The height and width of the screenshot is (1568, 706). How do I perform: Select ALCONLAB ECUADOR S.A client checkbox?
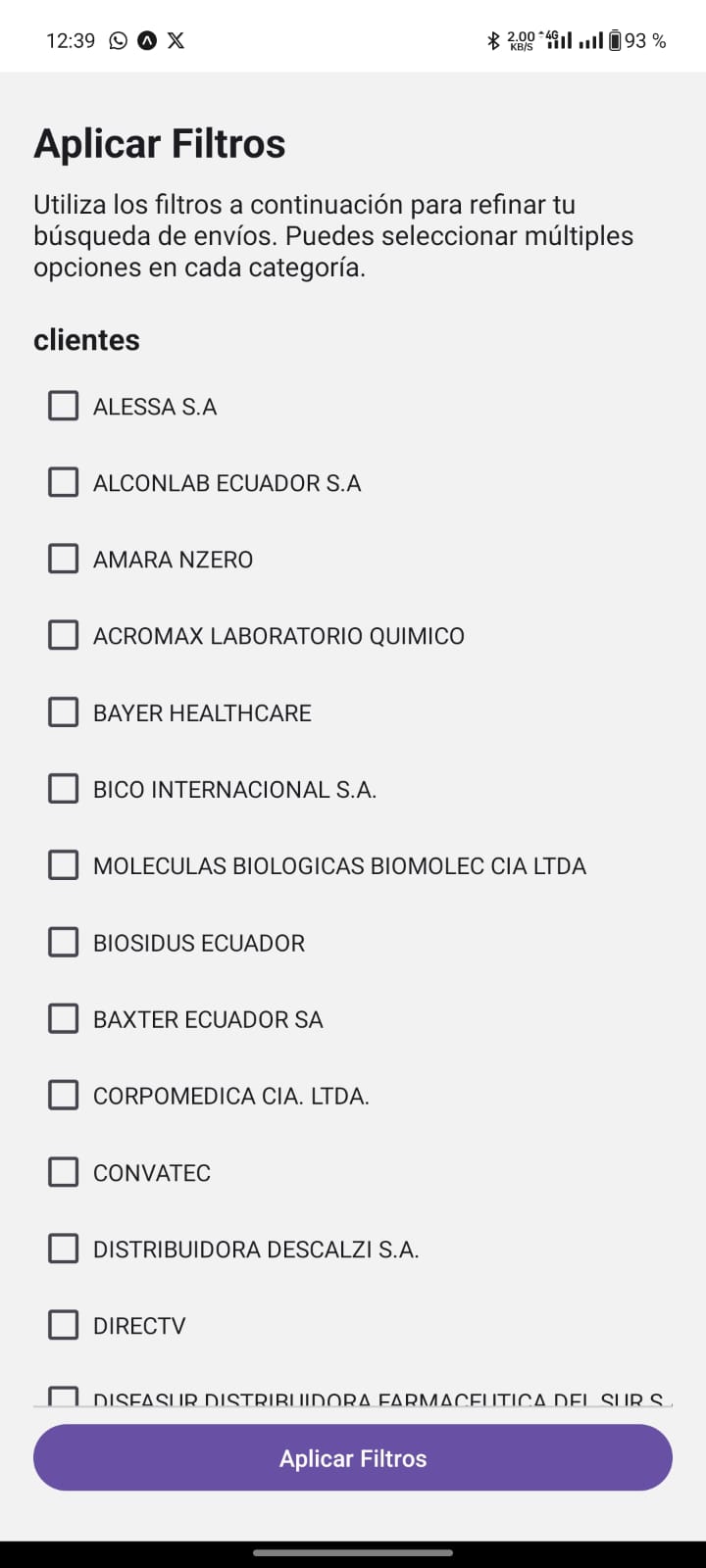(64, 482)
